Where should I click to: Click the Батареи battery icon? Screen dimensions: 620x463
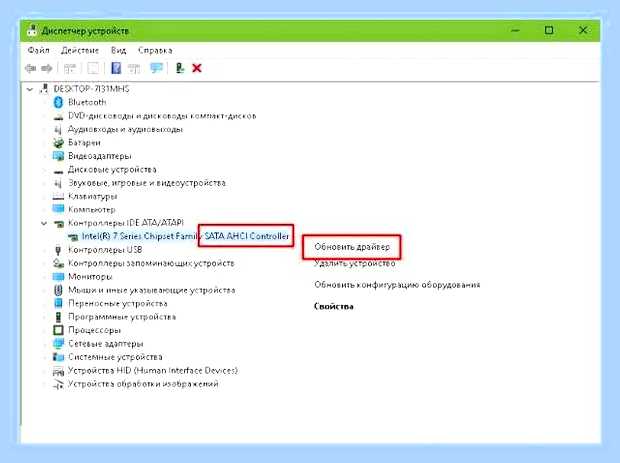[x=58, y=143]
